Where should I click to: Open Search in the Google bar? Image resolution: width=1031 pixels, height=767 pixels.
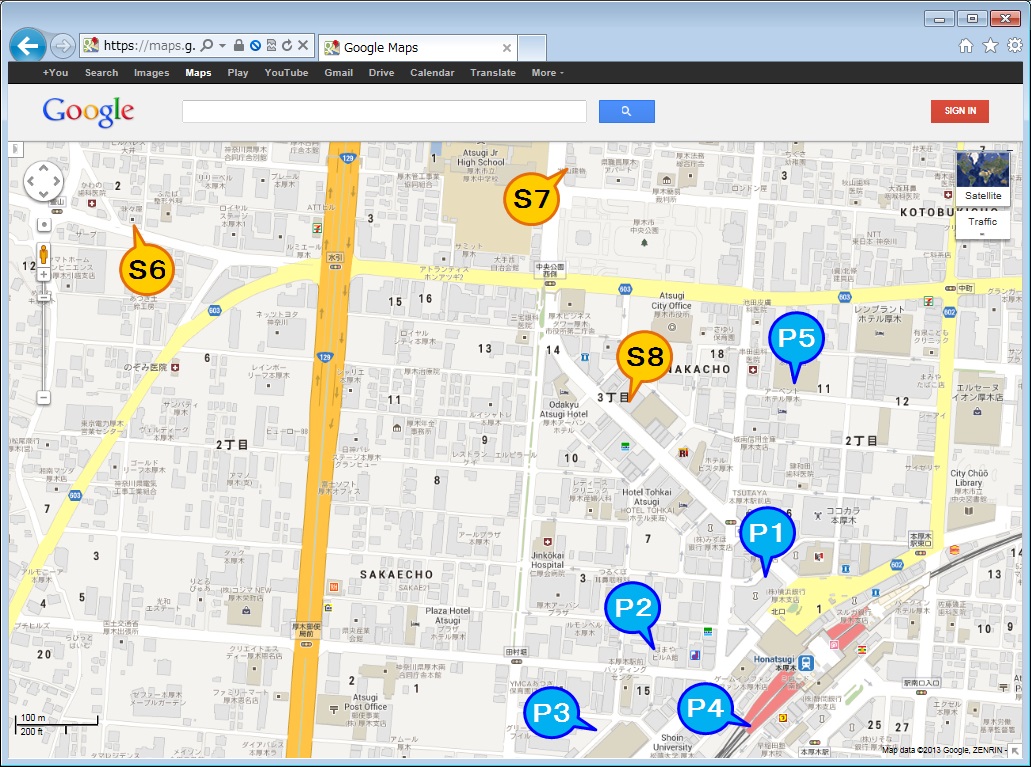coord(101,73)
